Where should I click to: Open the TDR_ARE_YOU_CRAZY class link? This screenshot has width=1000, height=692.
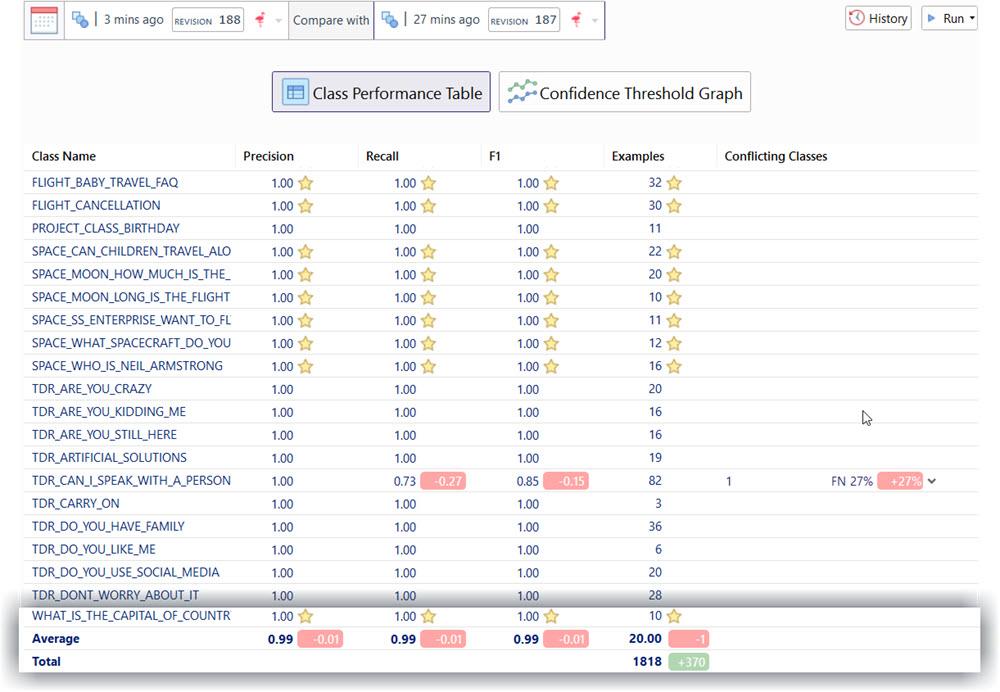click(92, 389)
